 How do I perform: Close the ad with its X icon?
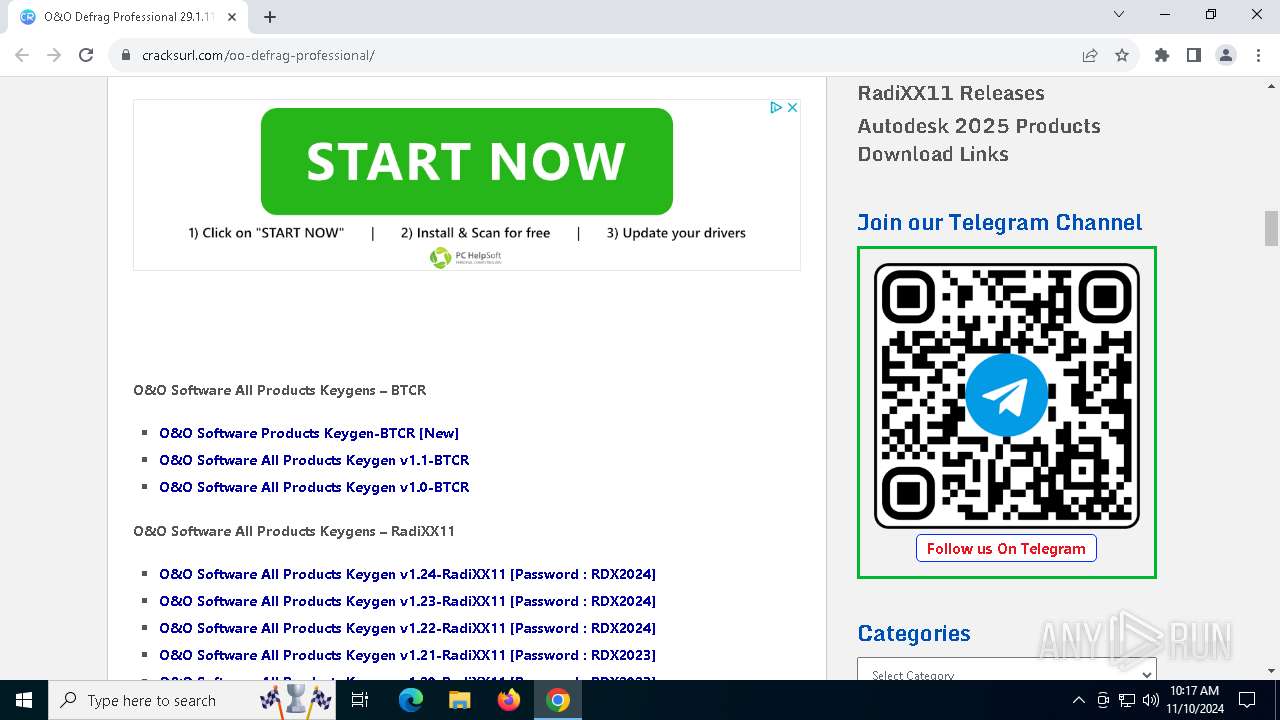tap(792, 107)
